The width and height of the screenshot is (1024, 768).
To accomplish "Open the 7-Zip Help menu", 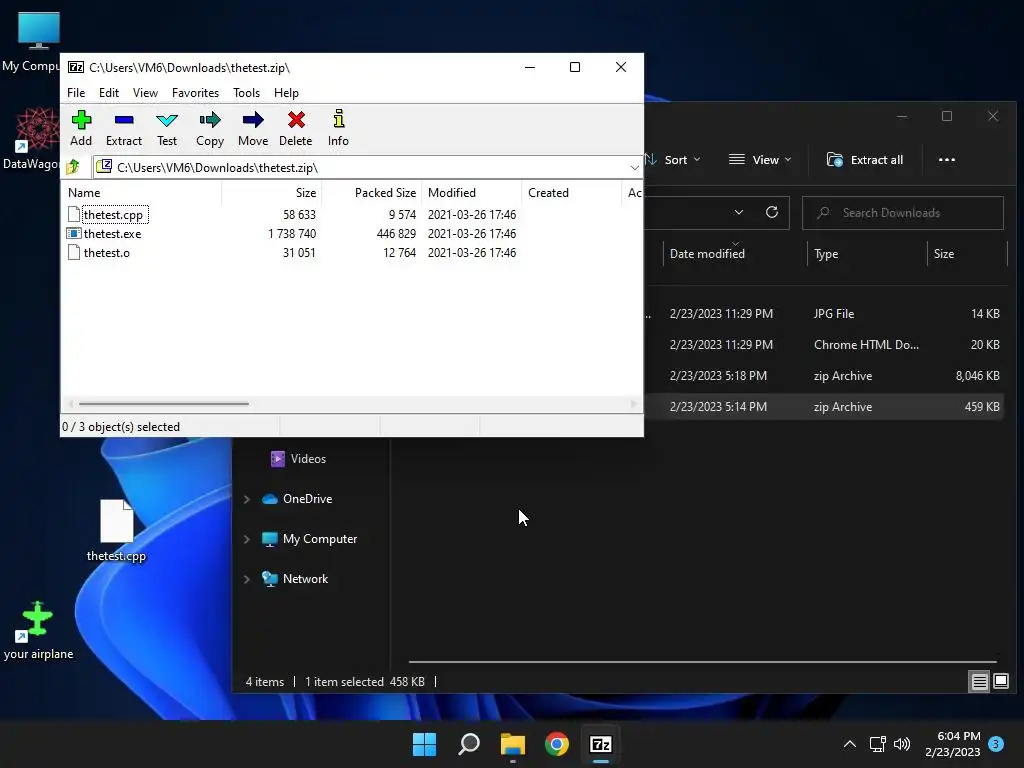I will point(286,93).
